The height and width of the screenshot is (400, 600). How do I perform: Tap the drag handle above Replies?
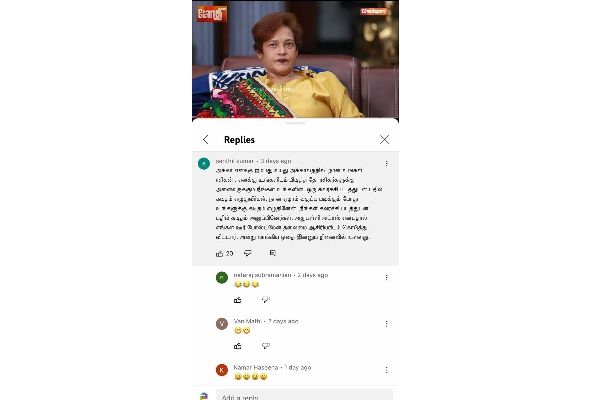coord(295,123)
